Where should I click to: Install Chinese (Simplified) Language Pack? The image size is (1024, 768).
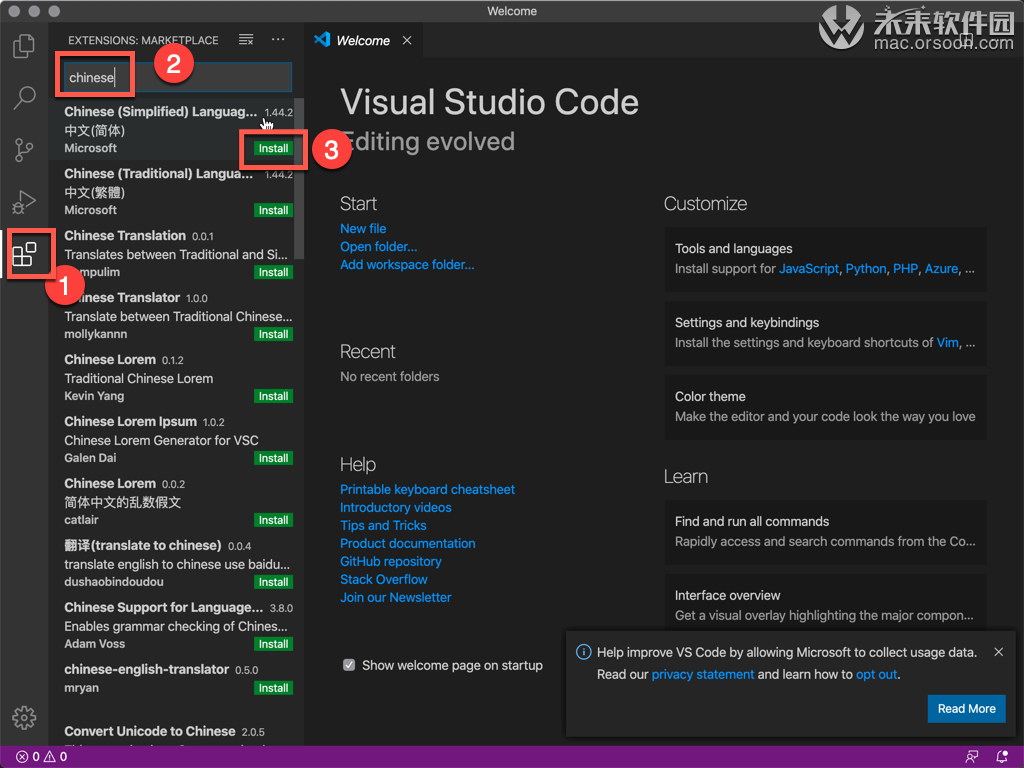point(273,148)
